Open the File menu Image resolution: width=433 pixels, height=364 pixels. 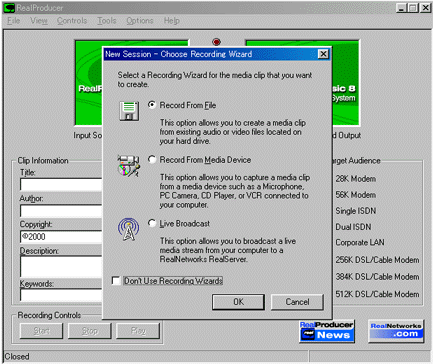coord(13,21)
